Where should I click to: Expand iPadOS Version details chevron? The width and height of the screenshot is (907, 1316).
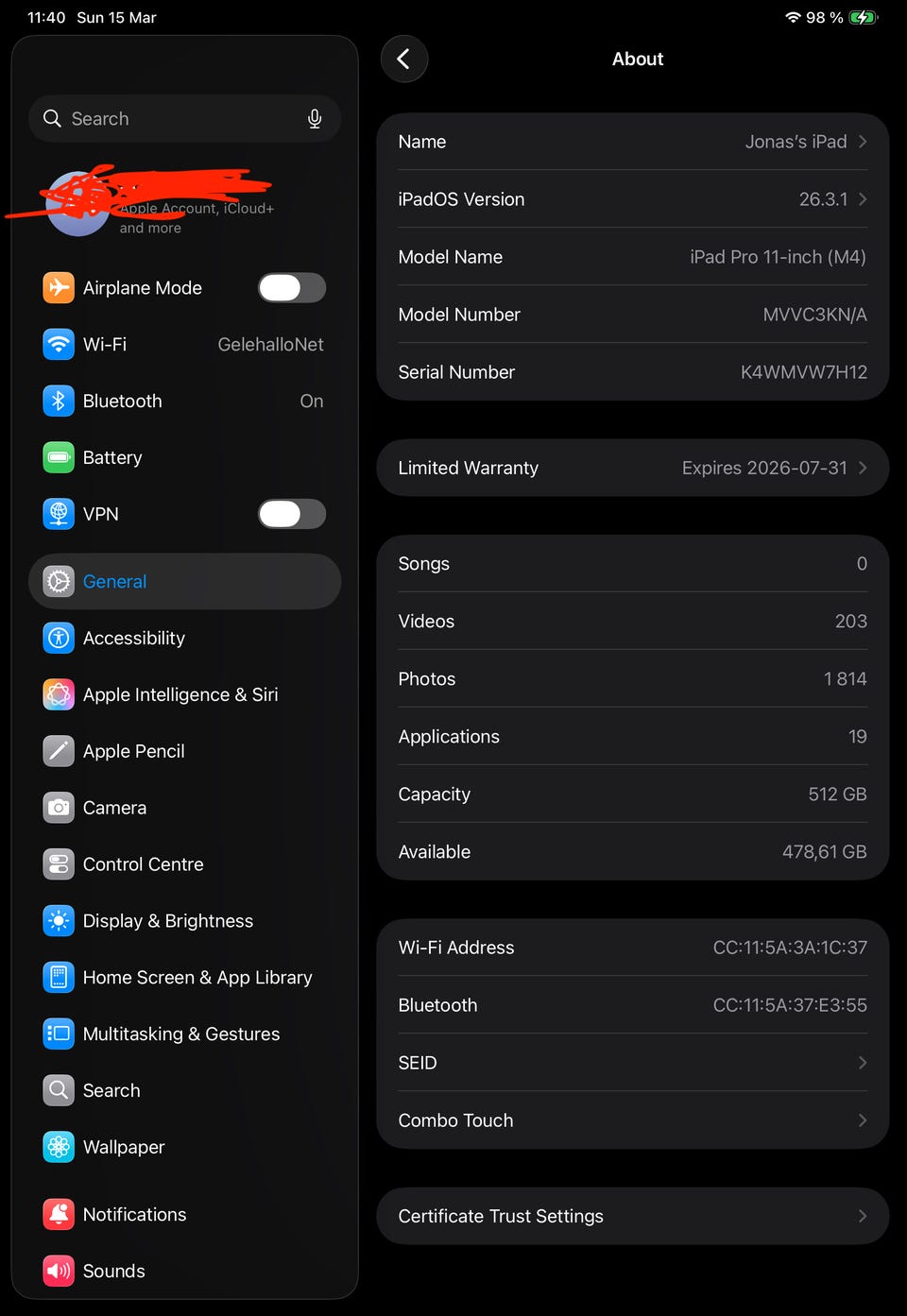tap(863, 199)
